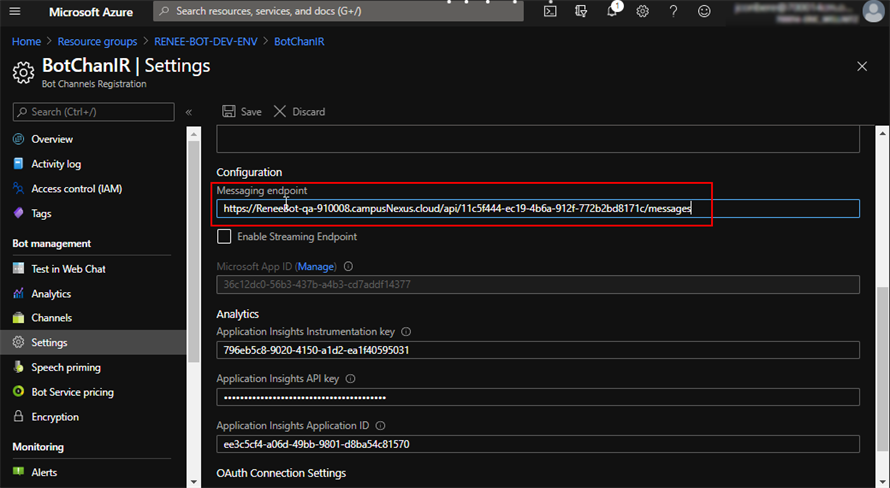Show info for Application Insights Instrumentation key

coord(406,331)
